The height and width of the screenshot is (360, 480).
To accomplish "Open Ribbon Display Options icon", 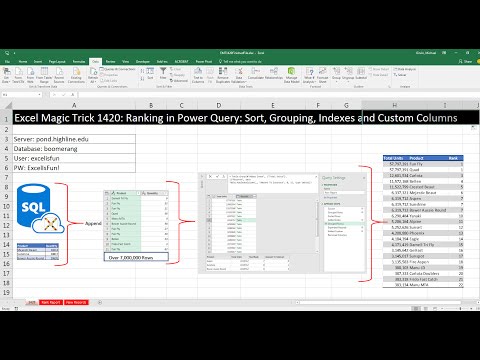I will (x=444, y=53).
